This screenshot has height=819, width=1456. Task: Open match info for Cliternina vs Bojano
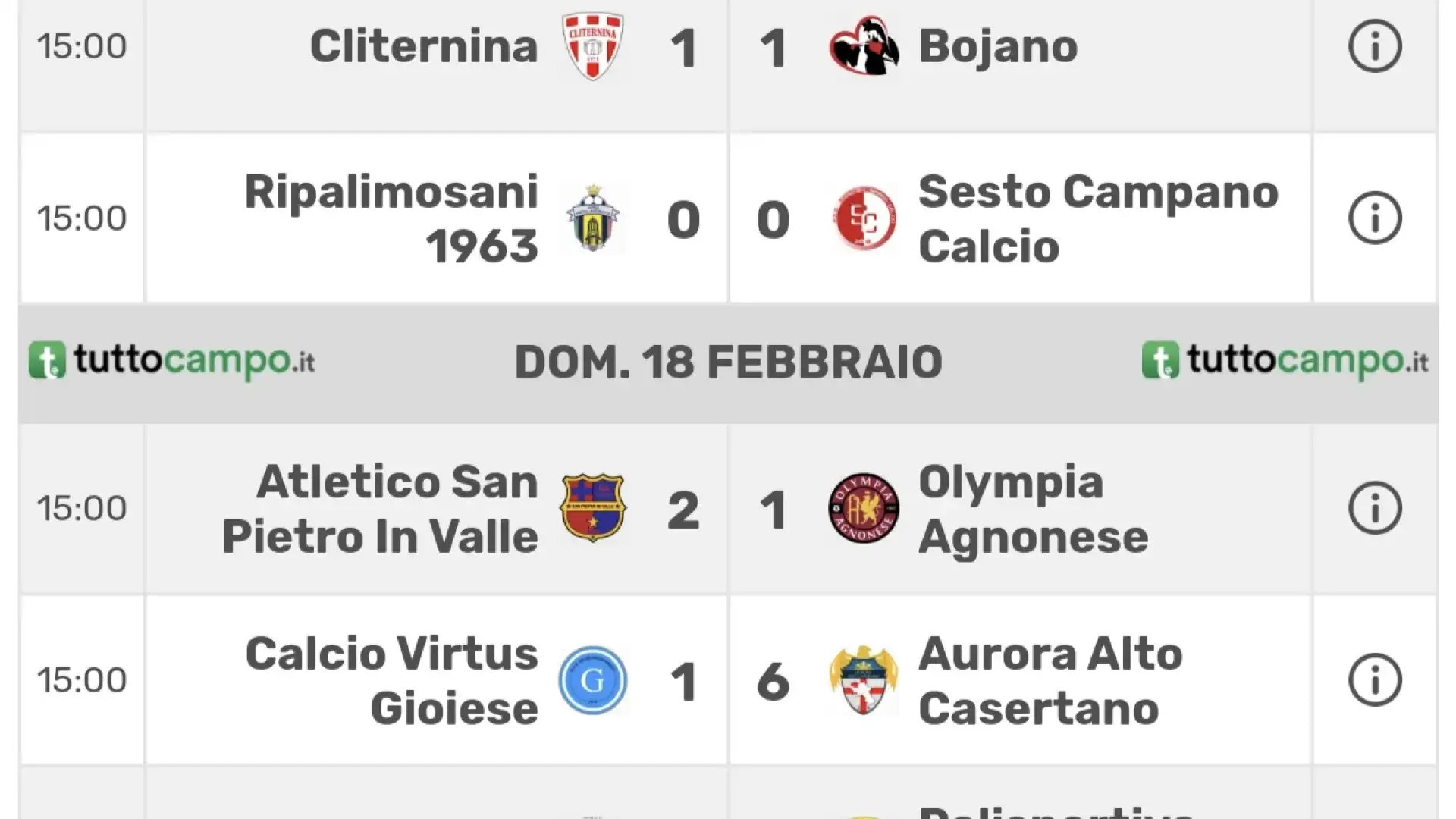[1375, 46]
